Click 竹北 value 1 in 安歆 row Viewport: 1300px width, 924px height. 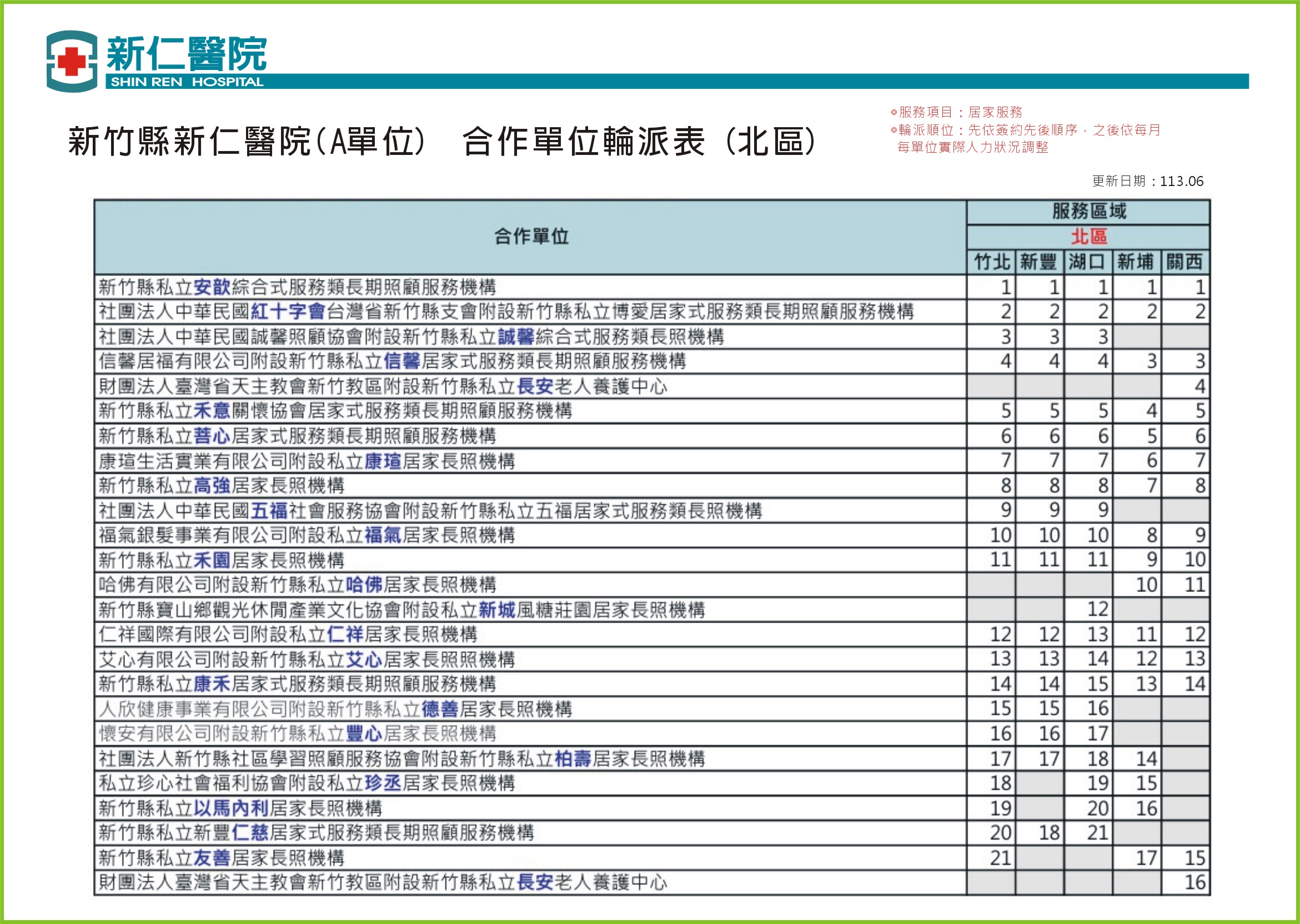click(1005, 287)
